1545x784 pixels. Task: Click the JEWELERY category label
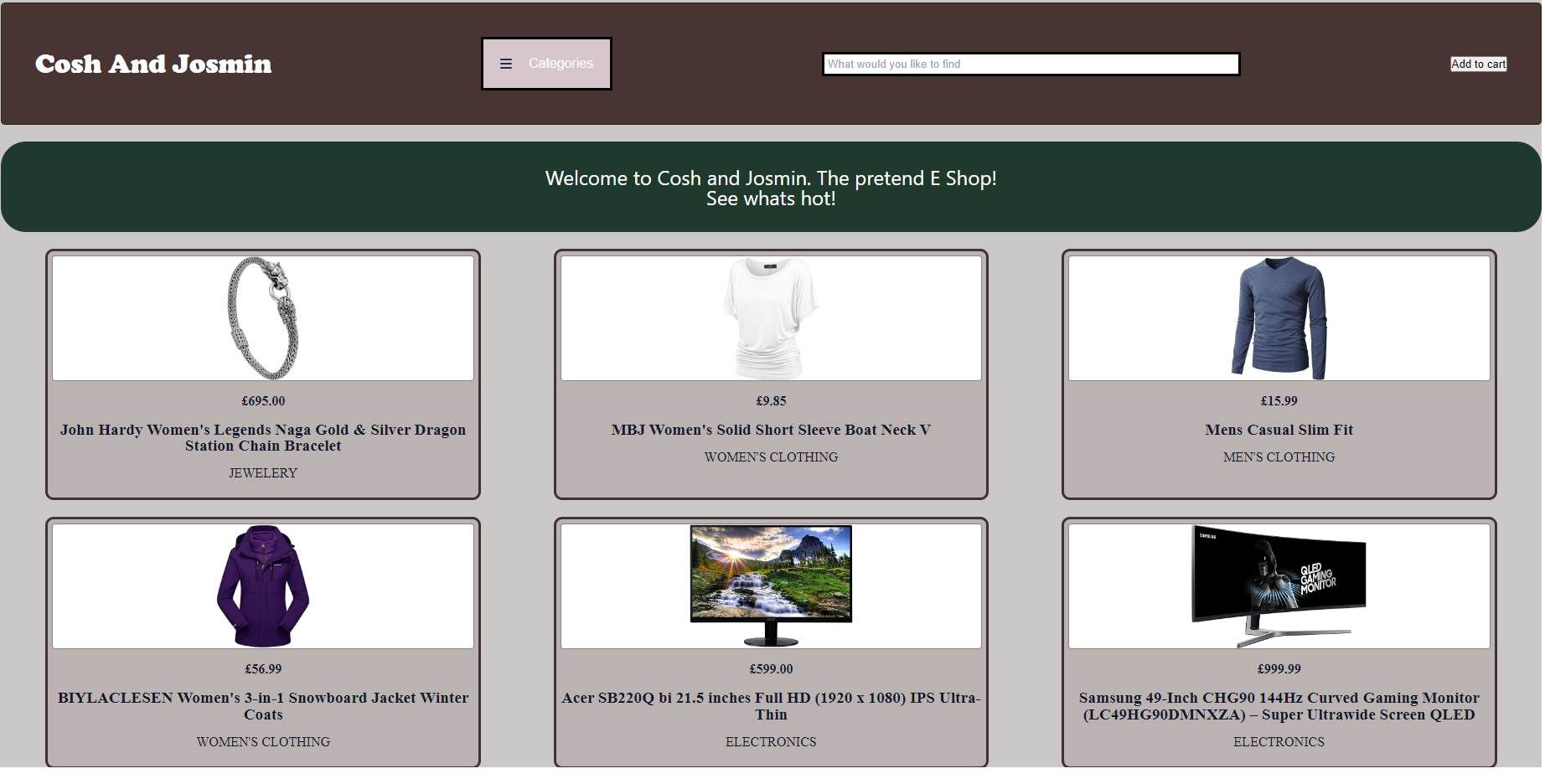pos(263,473)
